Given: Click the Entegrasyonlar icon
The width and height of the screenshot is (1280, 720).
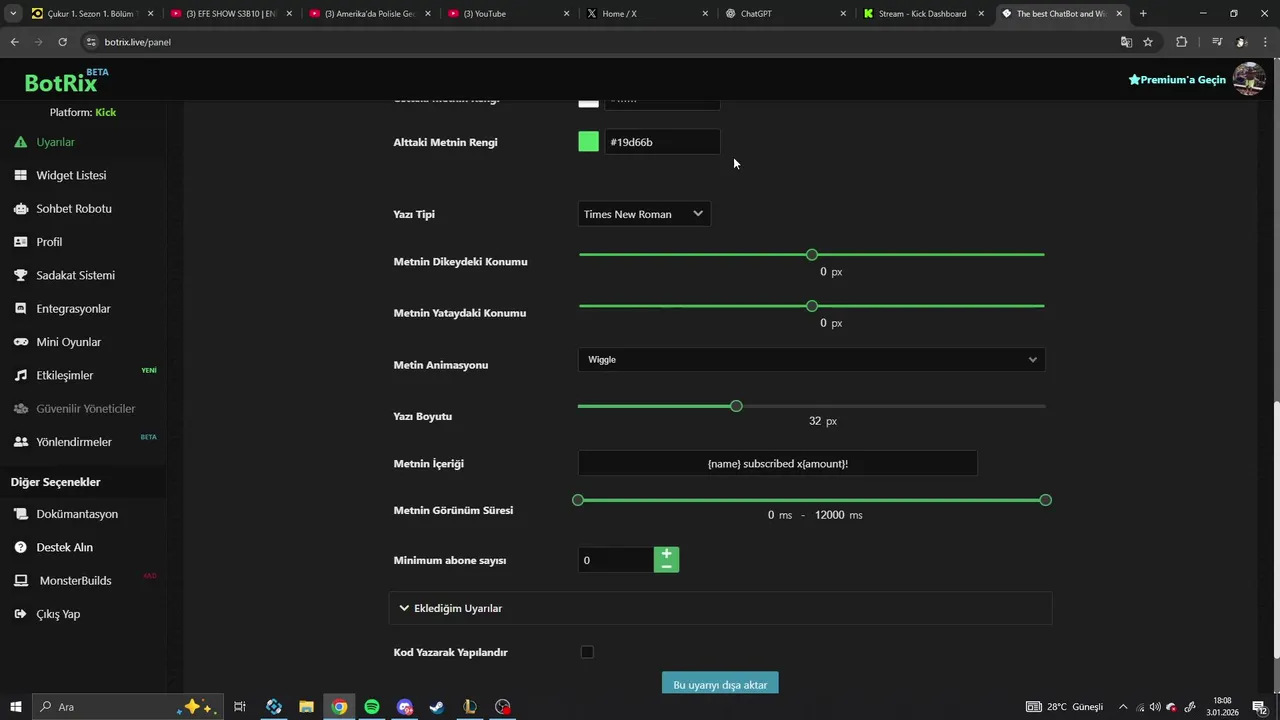Looking at the screenshot, I should pyautogui.click(x=20, y=309).
